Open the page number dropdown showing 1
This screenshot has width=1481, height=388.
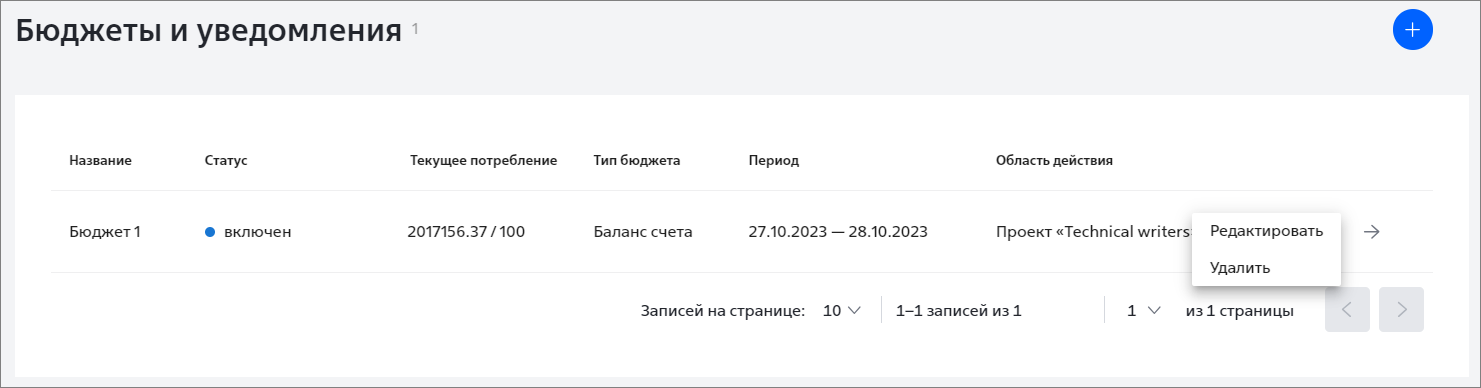coord(1143,311)
